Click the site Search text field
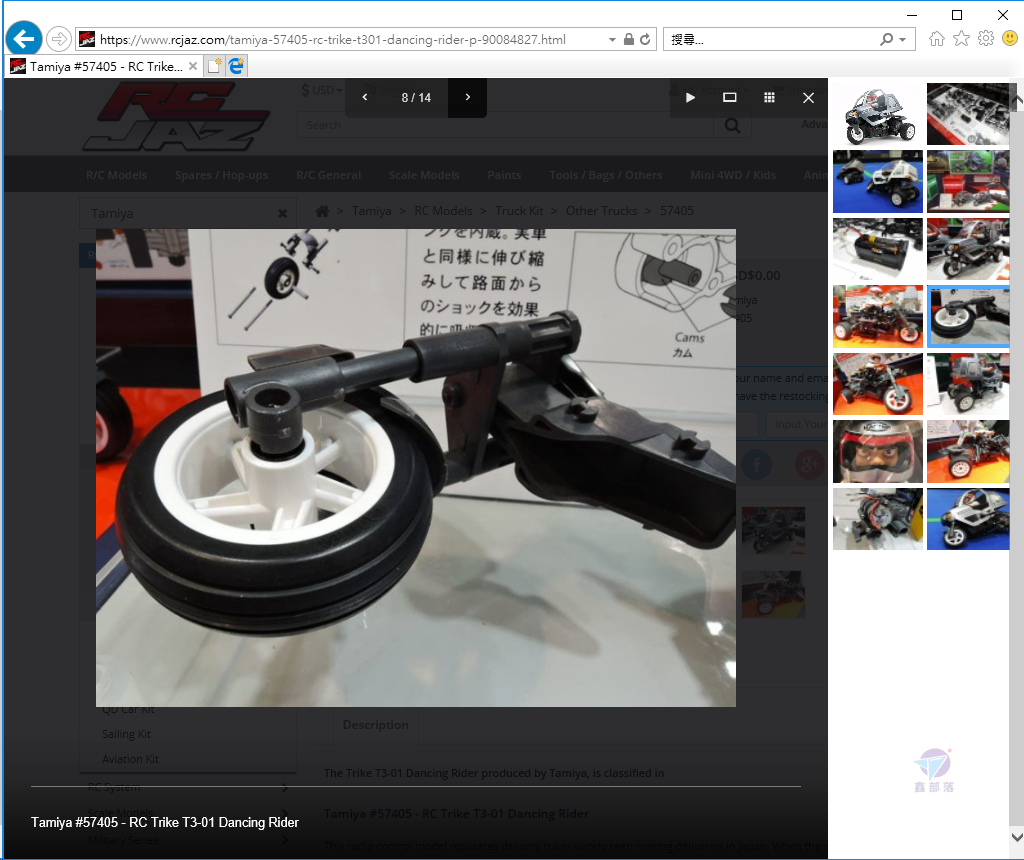The width and height of the screenshot is (1024, 860). [x=505, y=125]
